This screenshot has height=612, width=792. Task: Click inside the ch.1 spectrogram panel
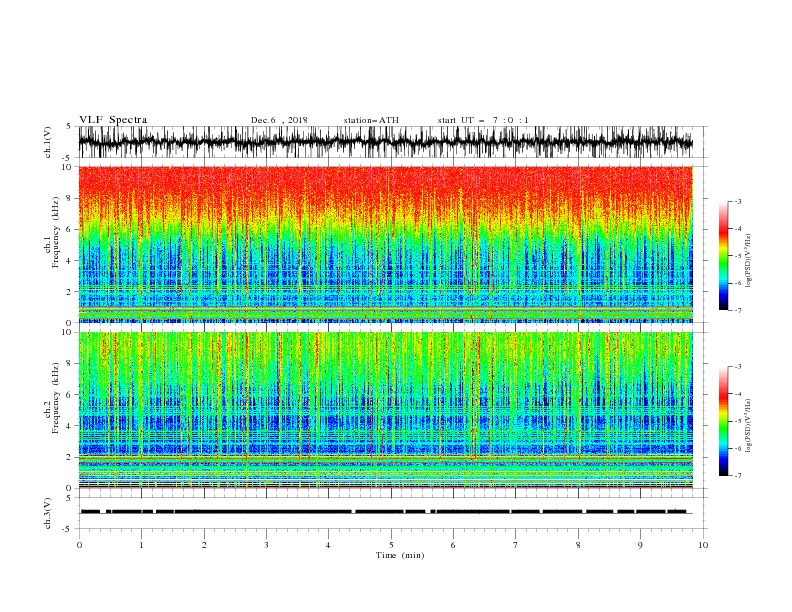[x=385, y=244]
